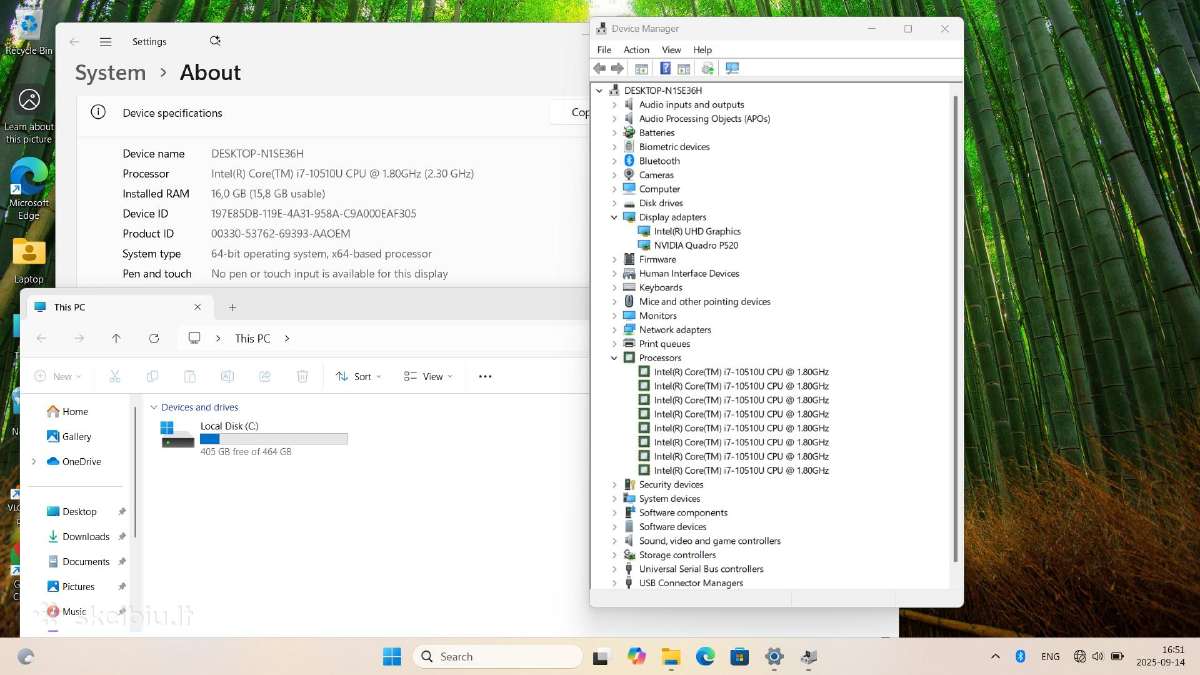Click the New button in File Explorer
Screen dimensions: 1200x675
[57, 376]
